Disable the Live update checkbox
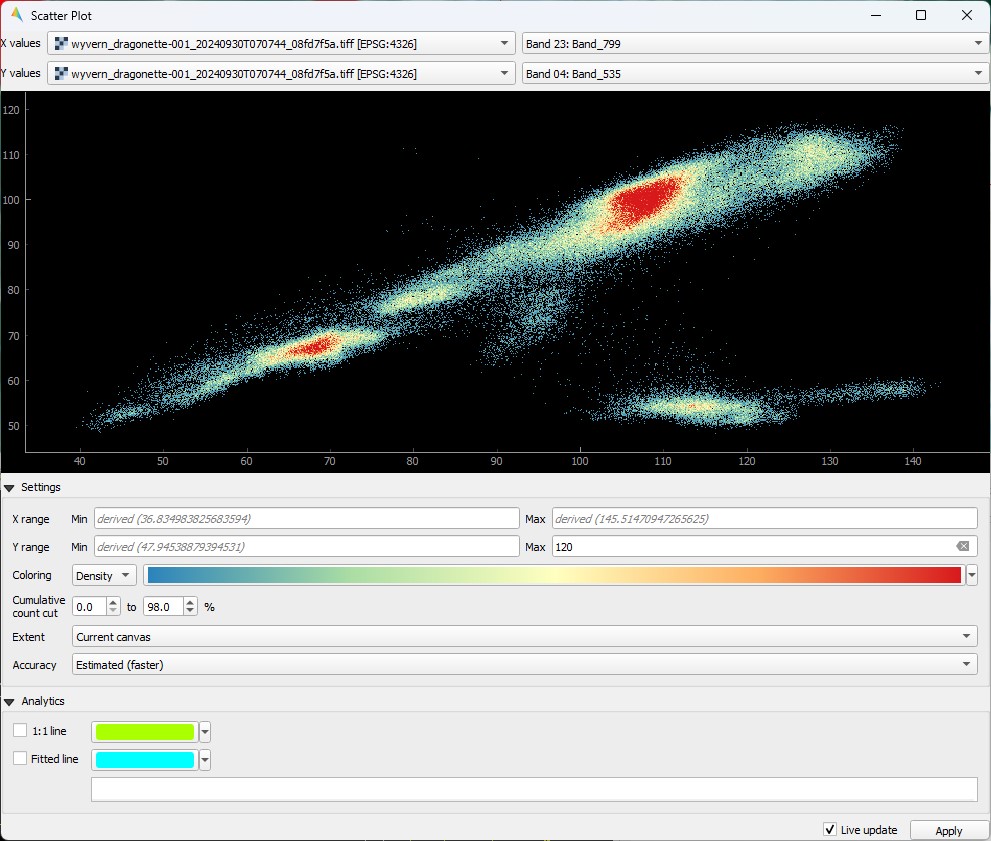Image resolution: width=991 pixels, height=841 pixels. tap(829, 830)
